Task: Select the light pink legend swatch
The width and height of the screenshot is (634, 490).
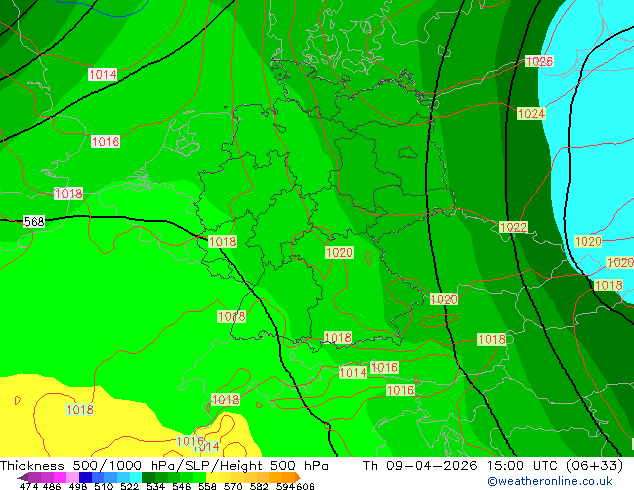Action: point(72,477)
